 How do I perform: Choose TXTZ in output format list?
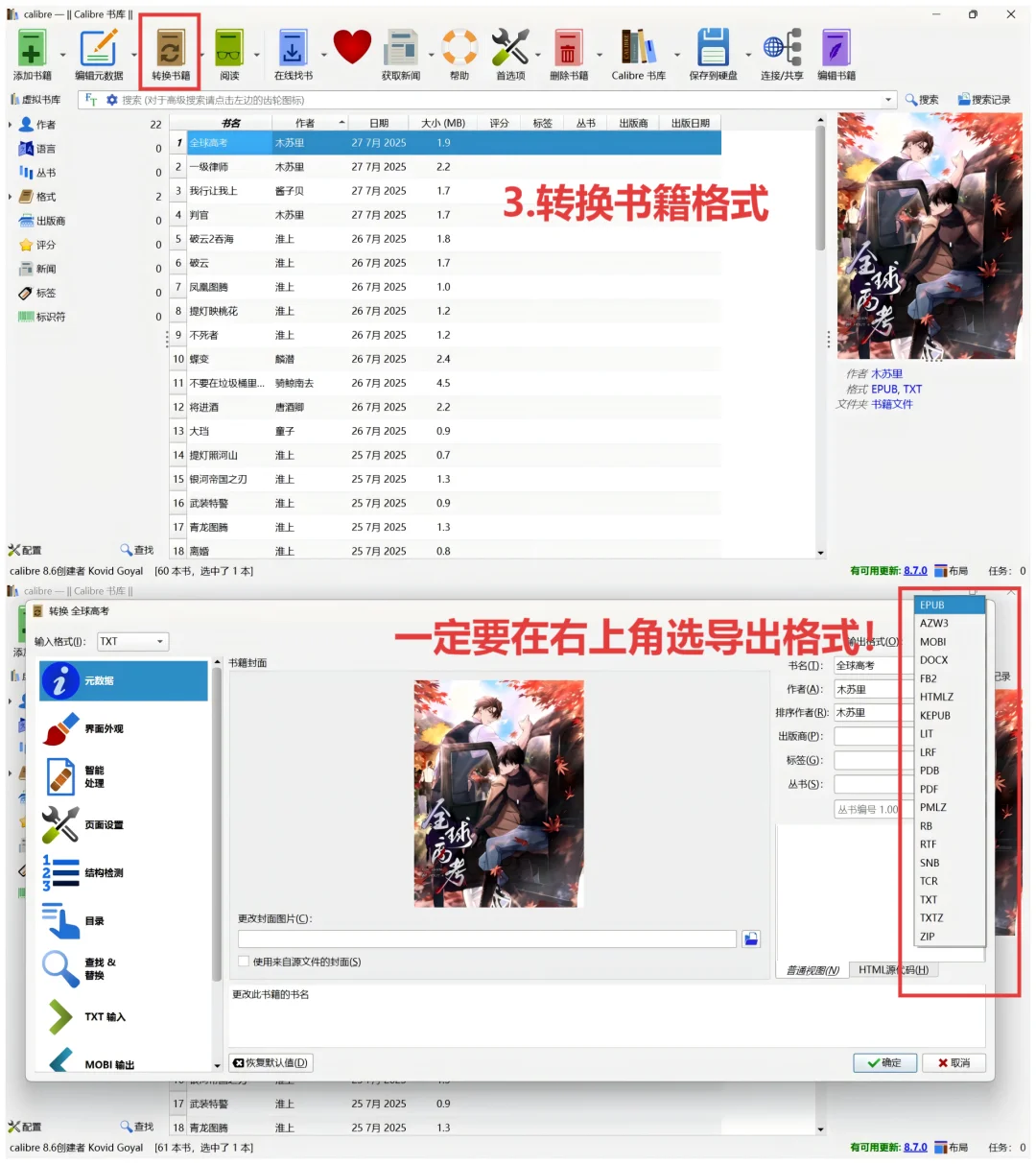click(950, 918)
